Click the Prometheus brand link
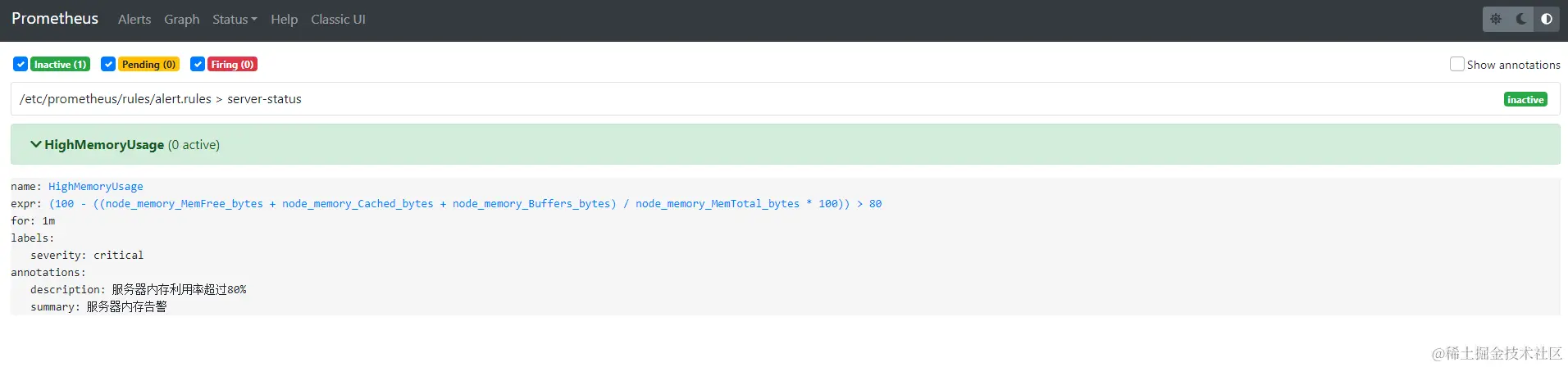This screenshot has height=367, width=1568. click(55, 18)
